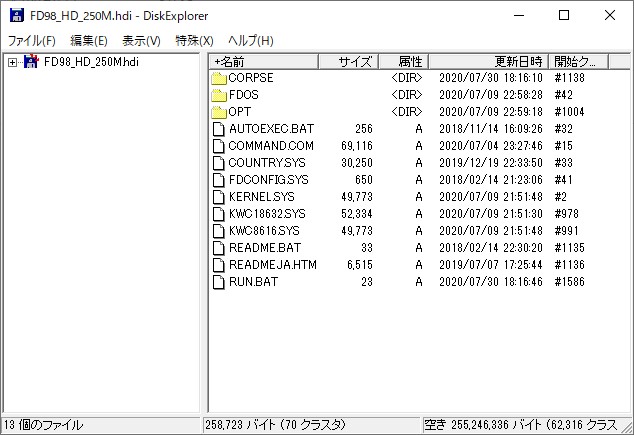Select the READMEJA.HTM file name
634x435 pixels.
coord(273,264)
